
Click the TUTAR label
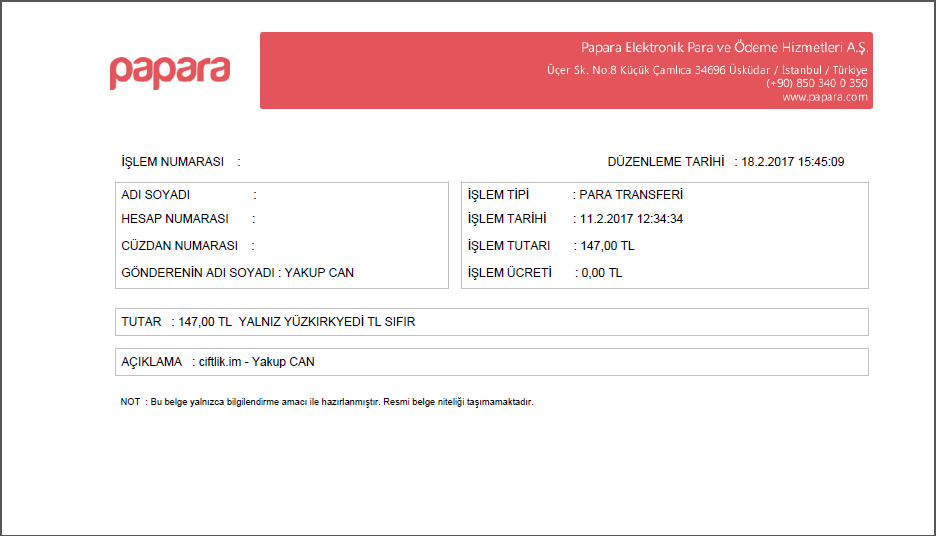click(x=141, y=322)
